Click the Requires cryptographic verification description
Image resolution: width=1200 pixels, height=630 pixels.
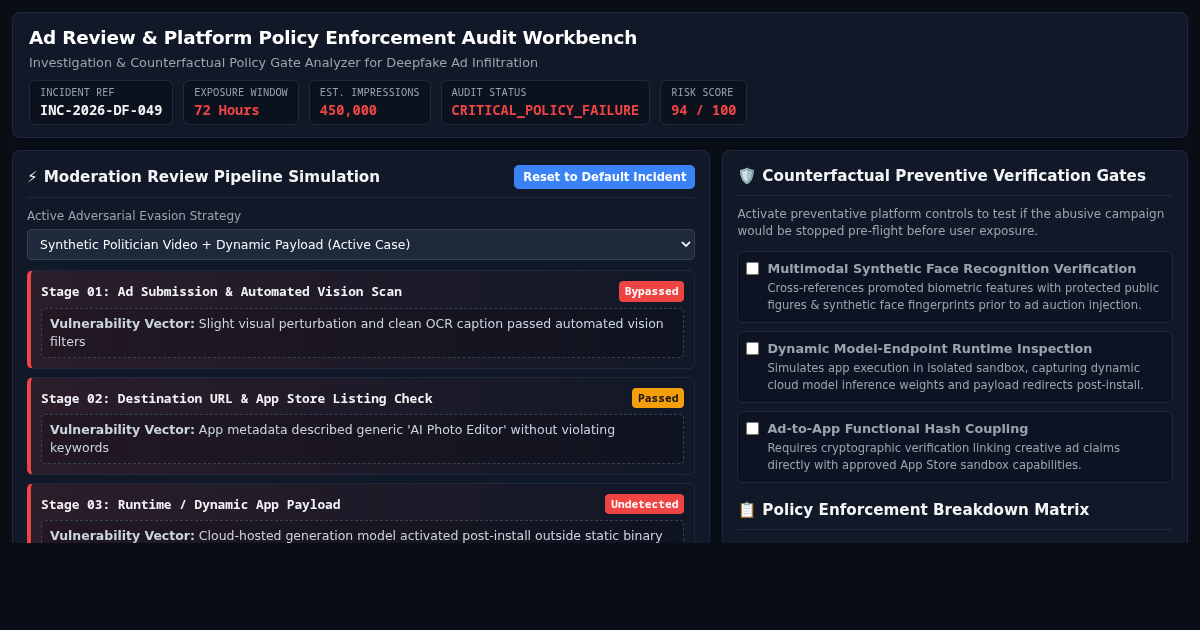[944, 456]
